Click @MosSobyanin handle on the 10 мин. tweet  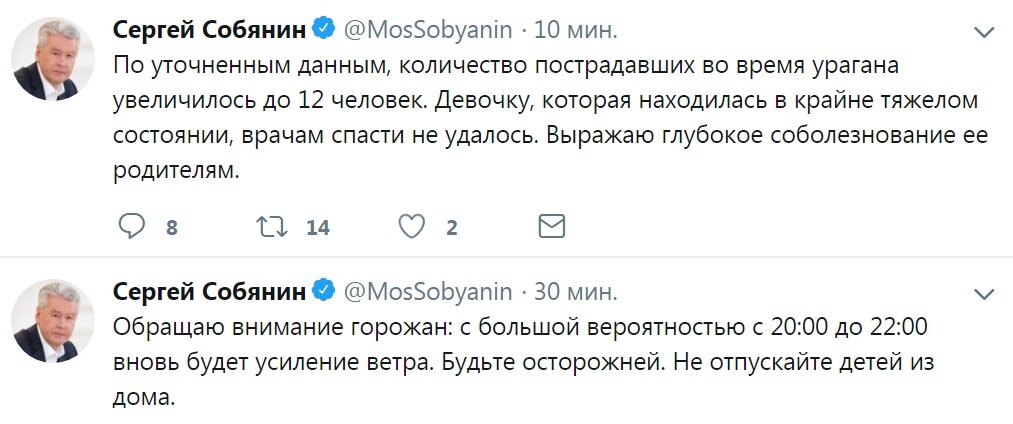tap(428, 29)
